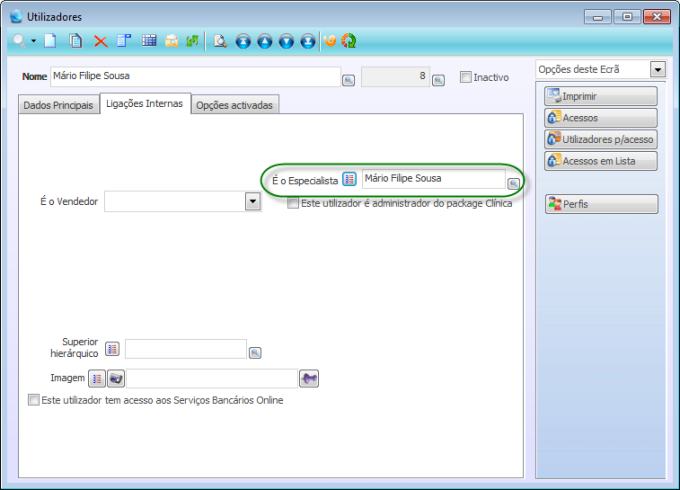680x490 pixels.
Task: Click the Nome input field
Action: pyautogui.click(x=195, y=76)
